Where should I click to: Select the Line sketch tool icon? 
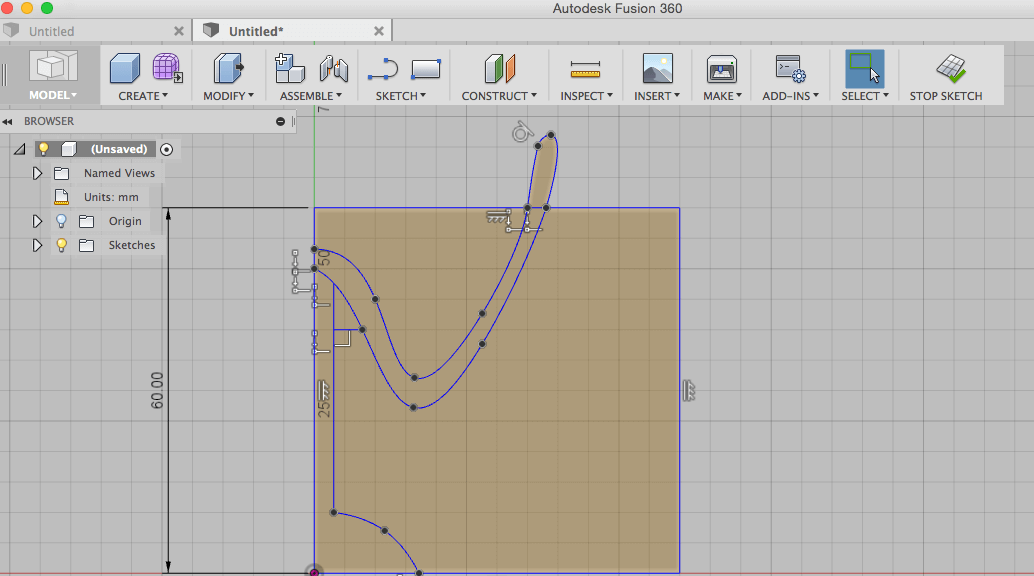coord(382,69)
